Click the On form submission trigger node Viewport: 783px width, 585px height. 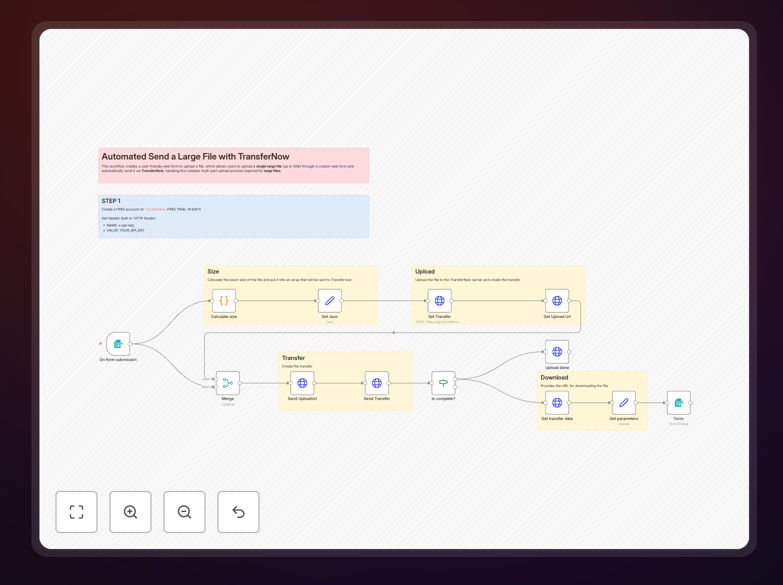[118, 344]
